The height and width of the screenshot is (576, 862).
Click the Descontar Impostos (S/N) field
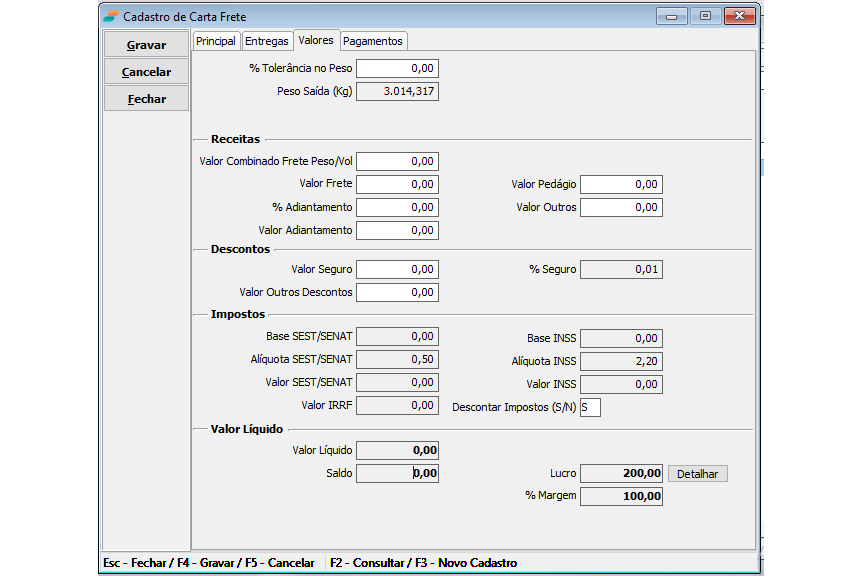[x=590, y=408]
